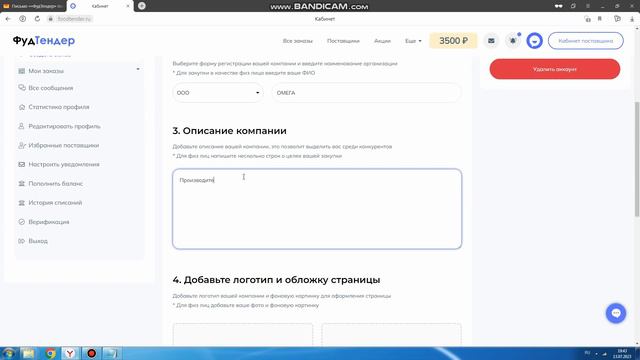Click the red Удалить аккаунт button
This screenshot has width=640, height=360.
(x=555, y=69)
